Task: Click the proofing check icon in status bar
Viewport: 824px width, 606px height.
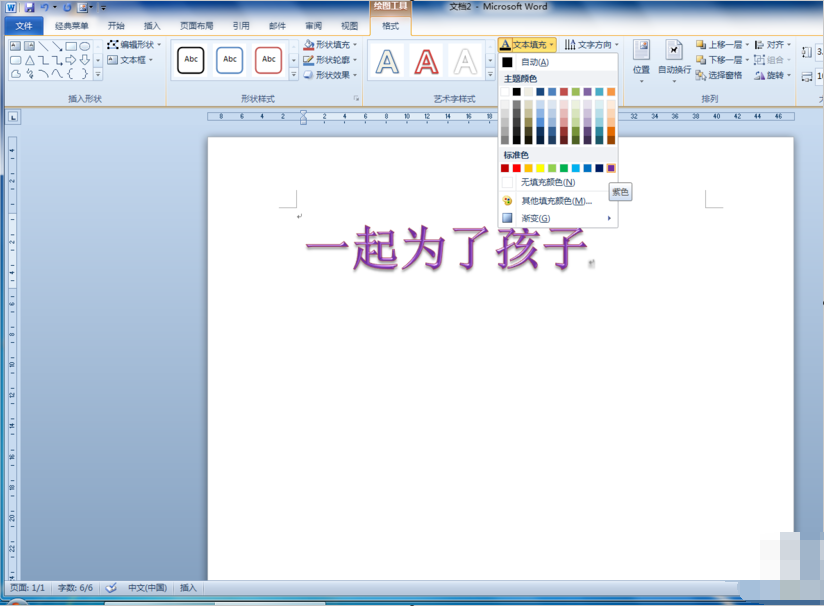Action: [x=111, y=588]
